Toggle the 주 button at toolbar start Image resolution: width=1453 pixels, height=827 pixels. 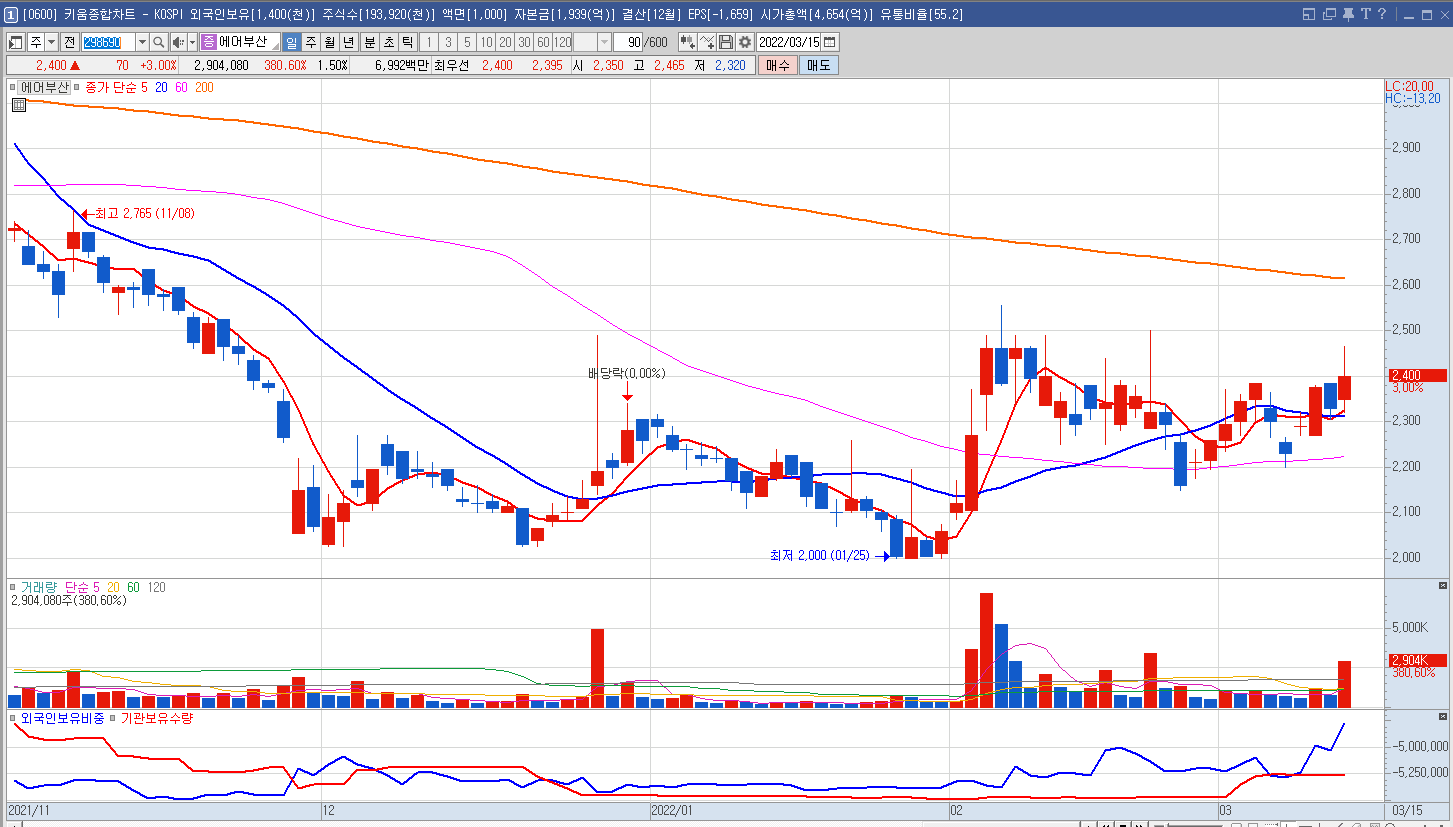point(35,42)
